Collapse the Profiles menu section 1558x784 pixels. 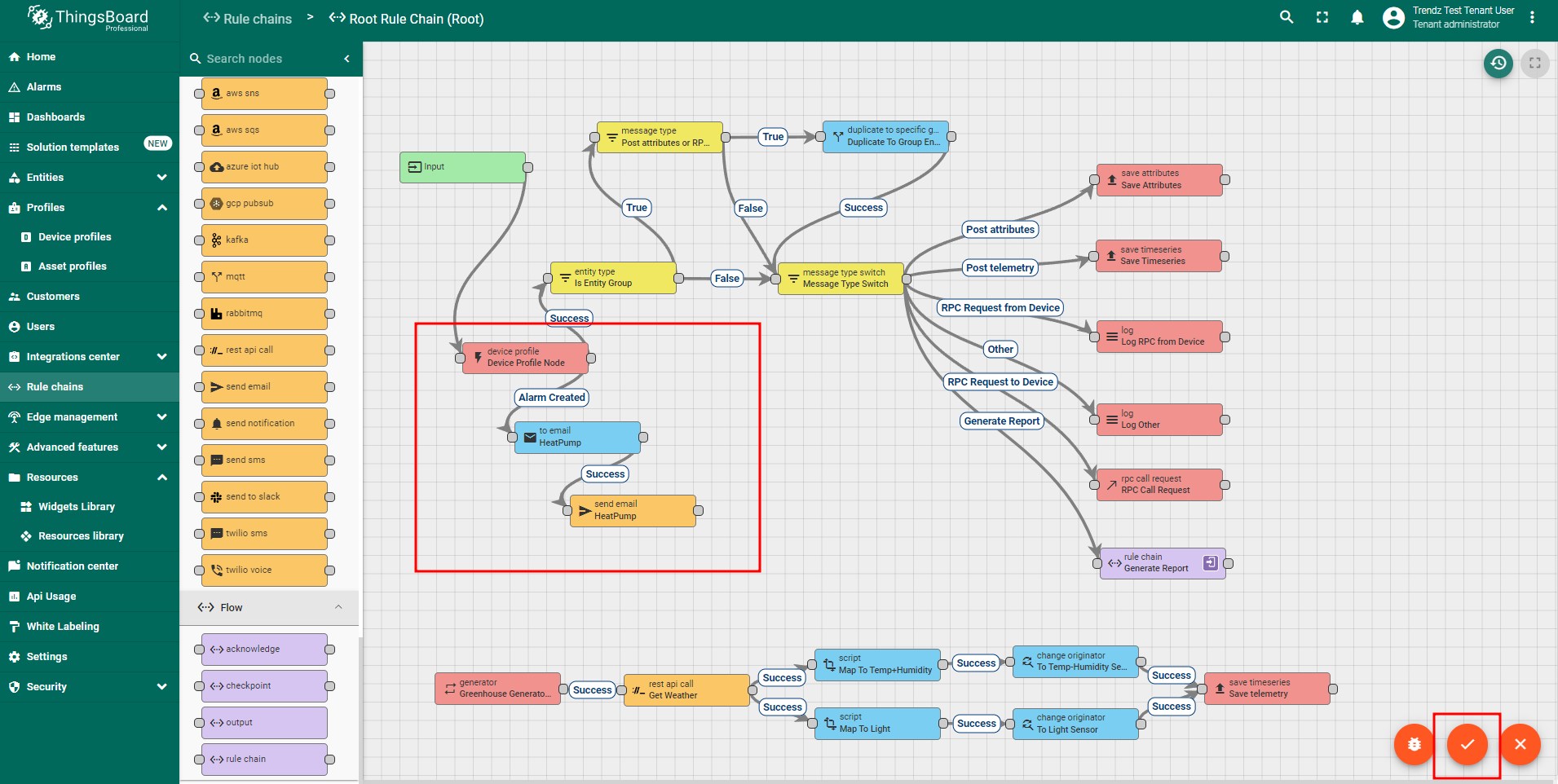tap(161, 207)
